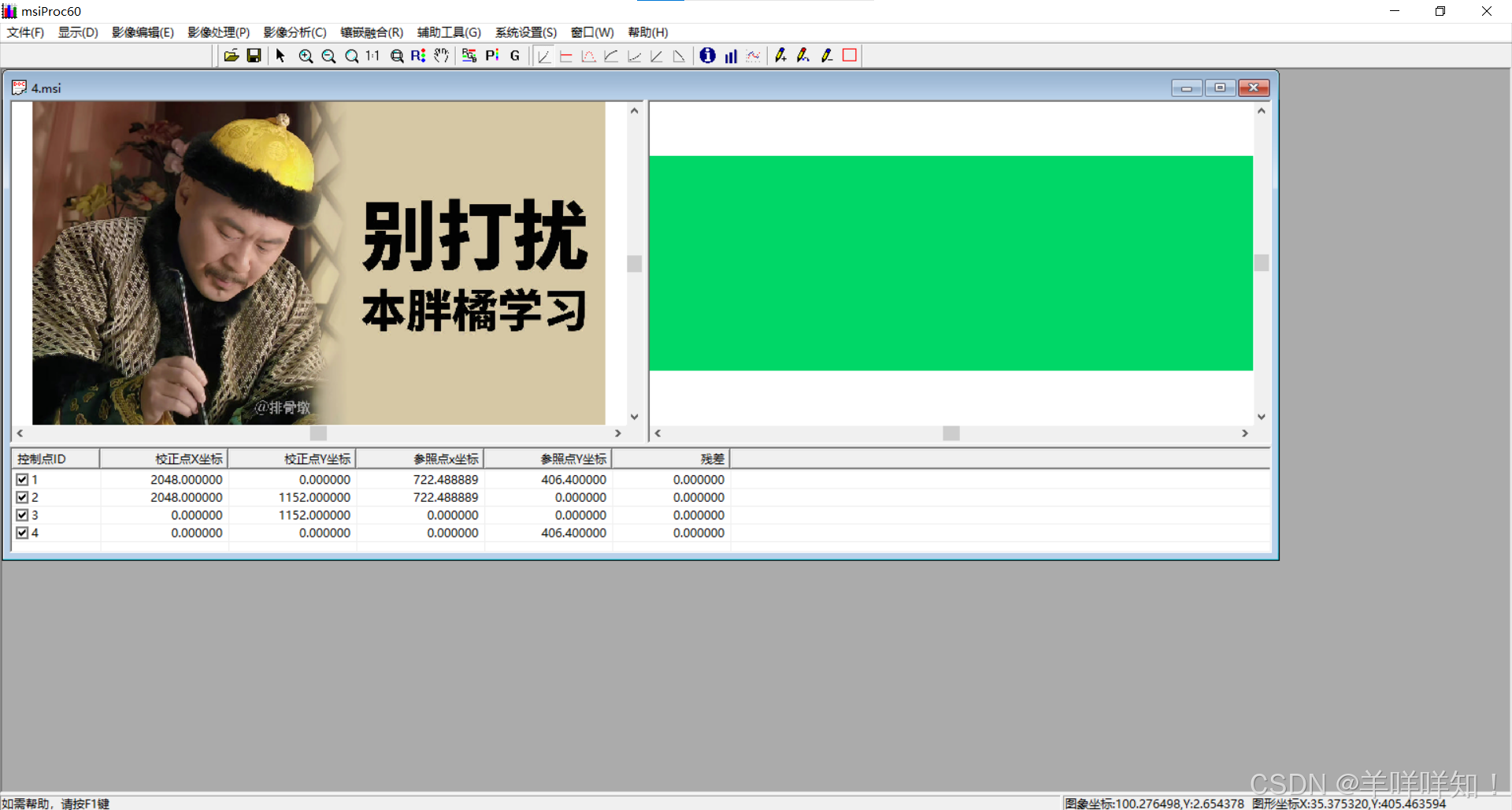Open the 影像处理(P) menu
Viewport: 1512px width, 810px height.
pos(219,32)
